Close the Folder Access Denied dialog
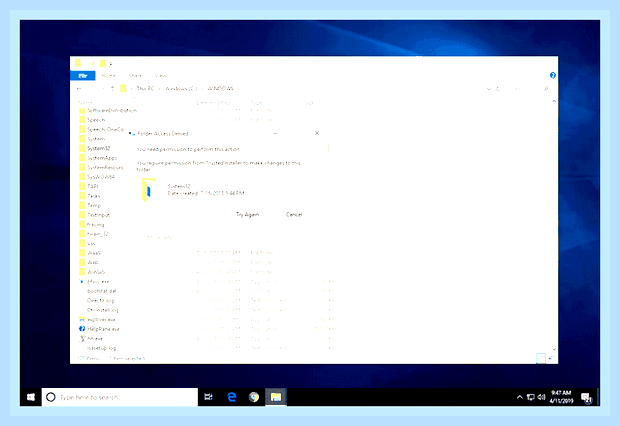 pos(317,133)
